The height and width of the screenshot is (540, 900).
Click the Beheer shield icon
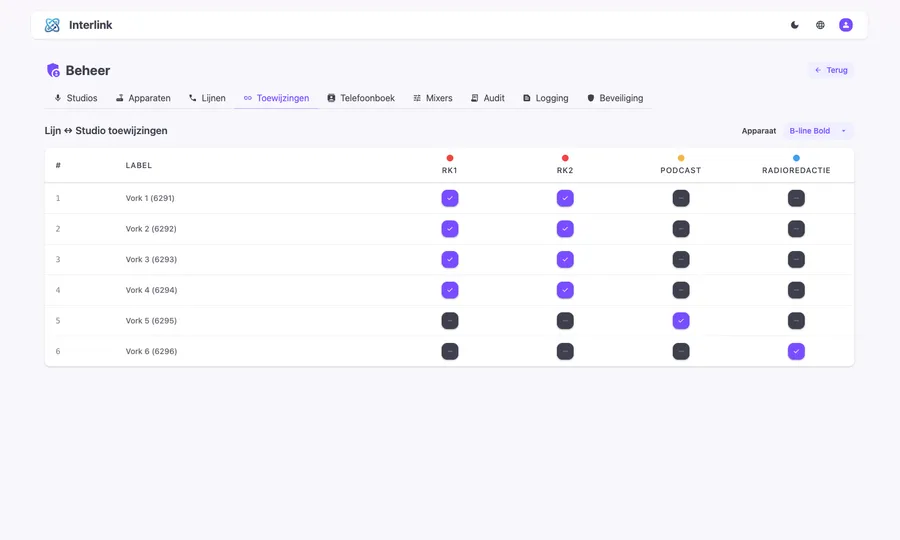click(53, 71)
